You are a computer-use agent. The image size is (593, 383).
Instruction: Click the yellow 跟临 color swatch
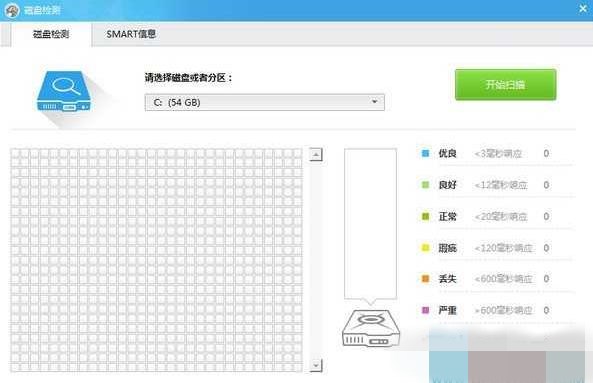[x=425, y=248]
